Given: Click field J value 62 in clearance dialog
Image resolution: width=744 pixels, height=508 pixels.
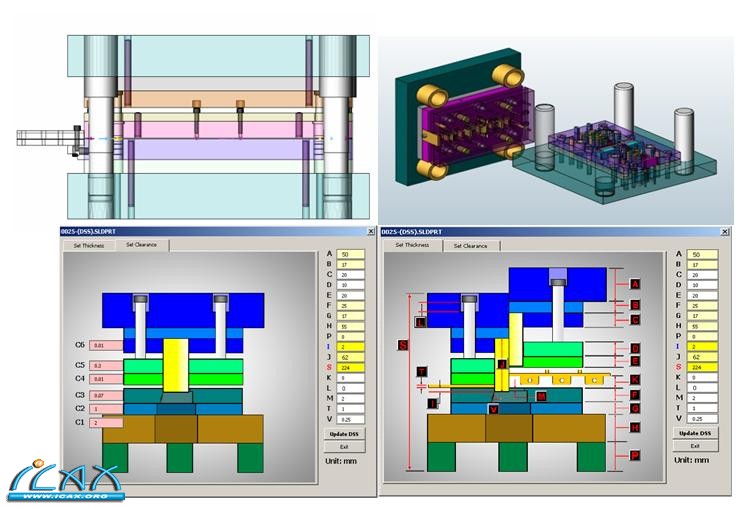Looking at the screenshot, I should [x=351, y=357].
